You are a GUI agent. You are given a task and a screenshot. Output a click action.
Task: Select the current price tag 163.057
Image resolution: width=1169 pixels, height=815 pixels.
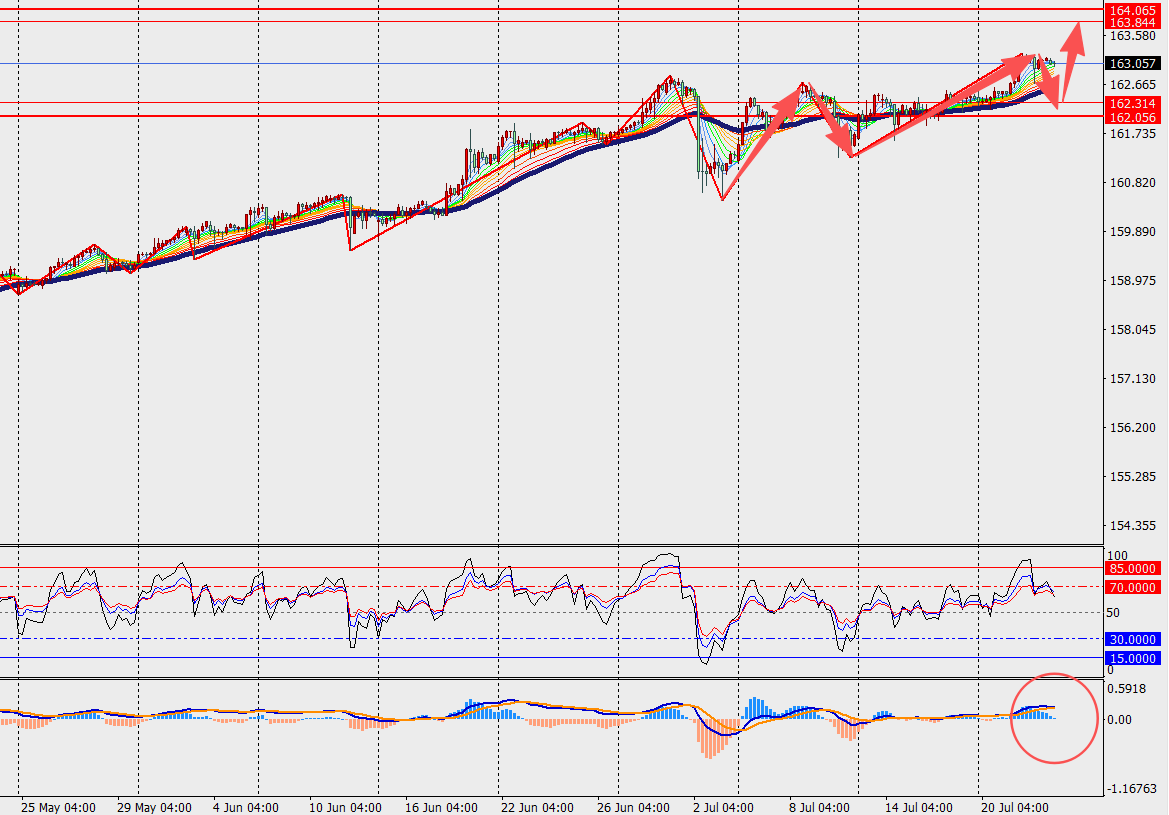(1132, 64)
